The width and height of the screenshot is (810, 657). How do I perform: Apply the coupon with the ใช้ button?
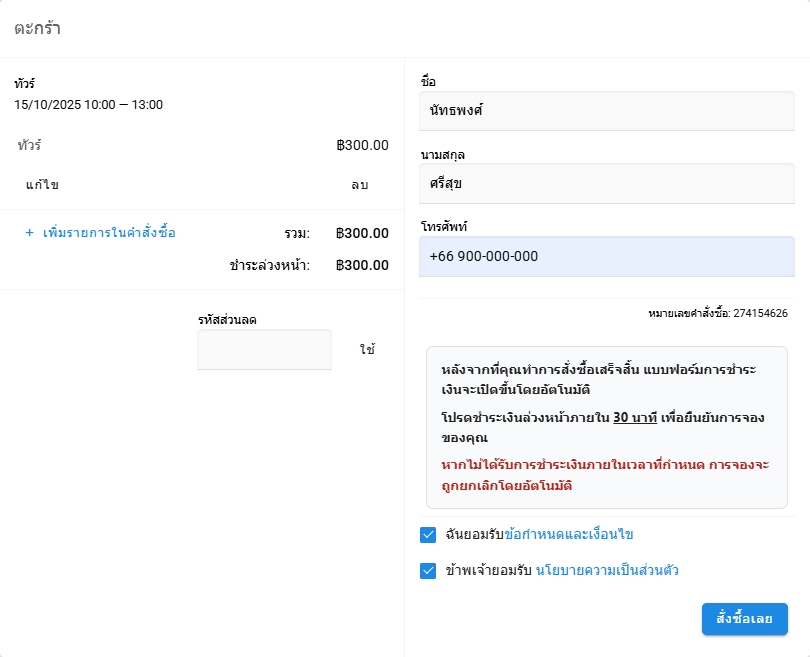pos(367,350)
